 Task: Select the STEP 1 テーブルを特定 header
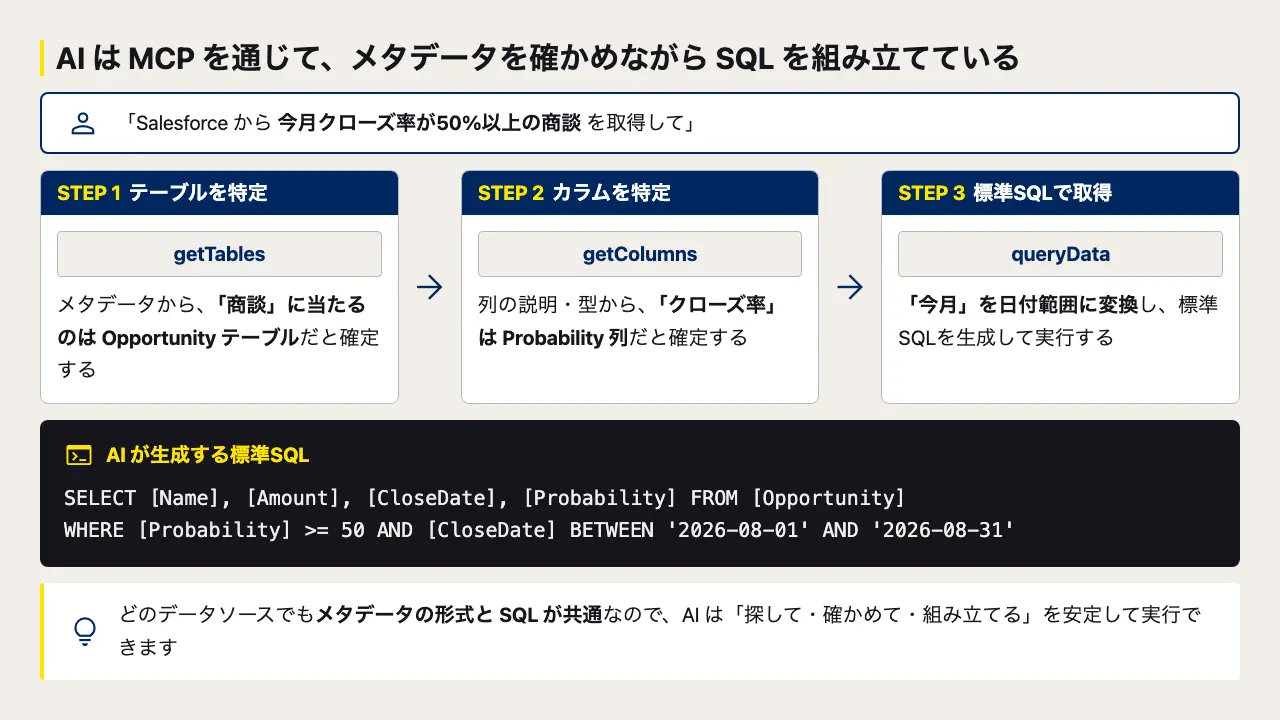point(219,193)
